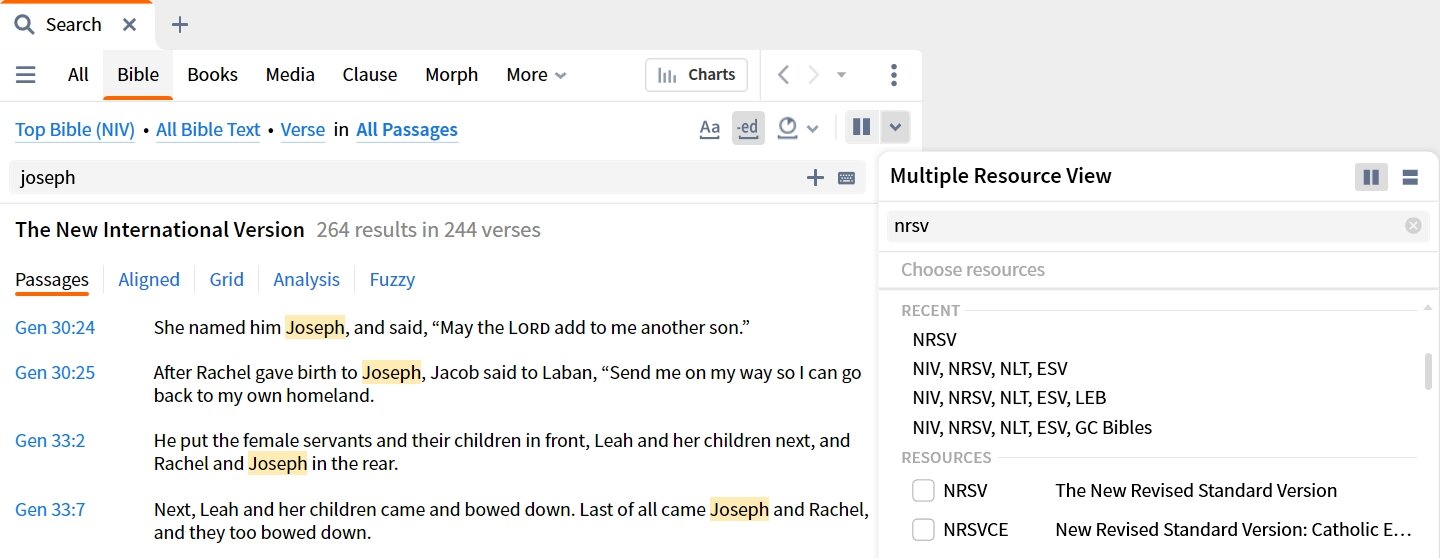The height and width of the screenshot is (558, 1440).
Task: Change resource via Top Bible (NIV) link
Action: coord(75,130)
